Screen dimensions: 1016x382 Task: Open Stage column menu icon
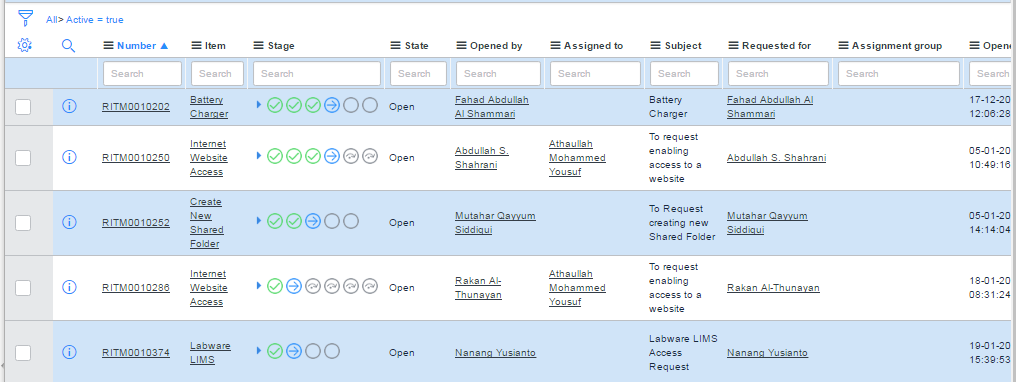tap(259, 46)
